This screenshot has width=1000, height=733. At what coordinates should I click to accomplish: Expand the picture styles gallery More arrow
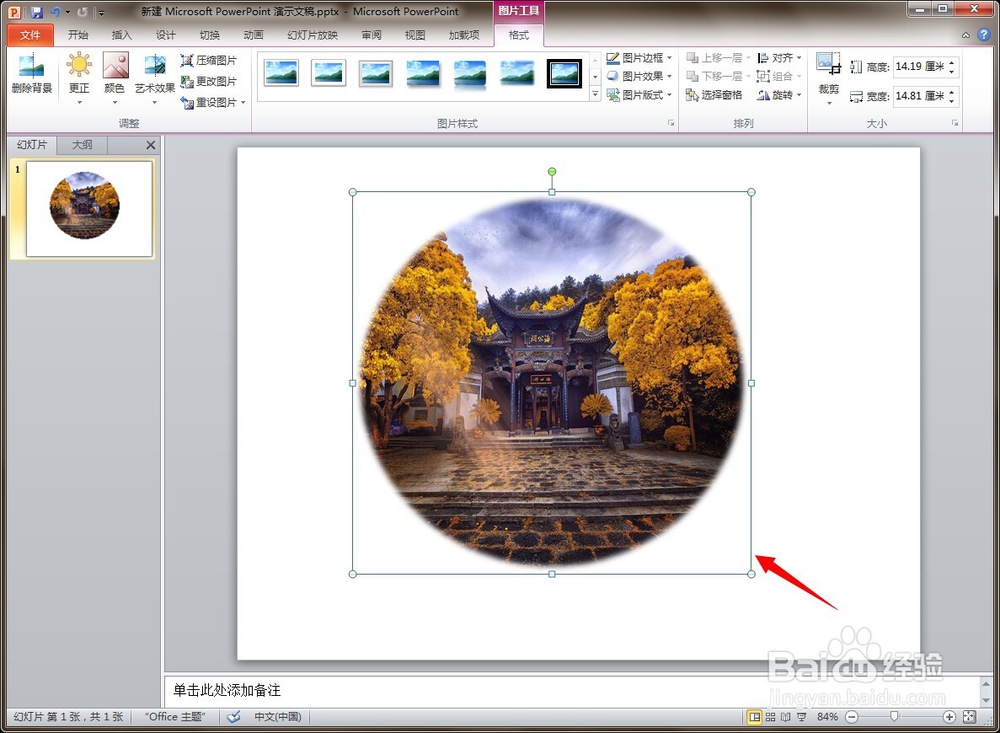(595, 94)
